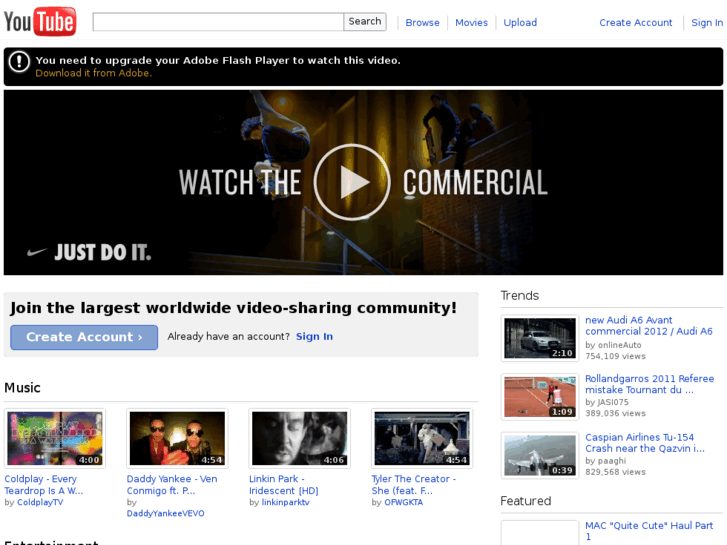Click the 'Music' section heading
This screenshot has height=545, width=727.
tap(22, 388)
